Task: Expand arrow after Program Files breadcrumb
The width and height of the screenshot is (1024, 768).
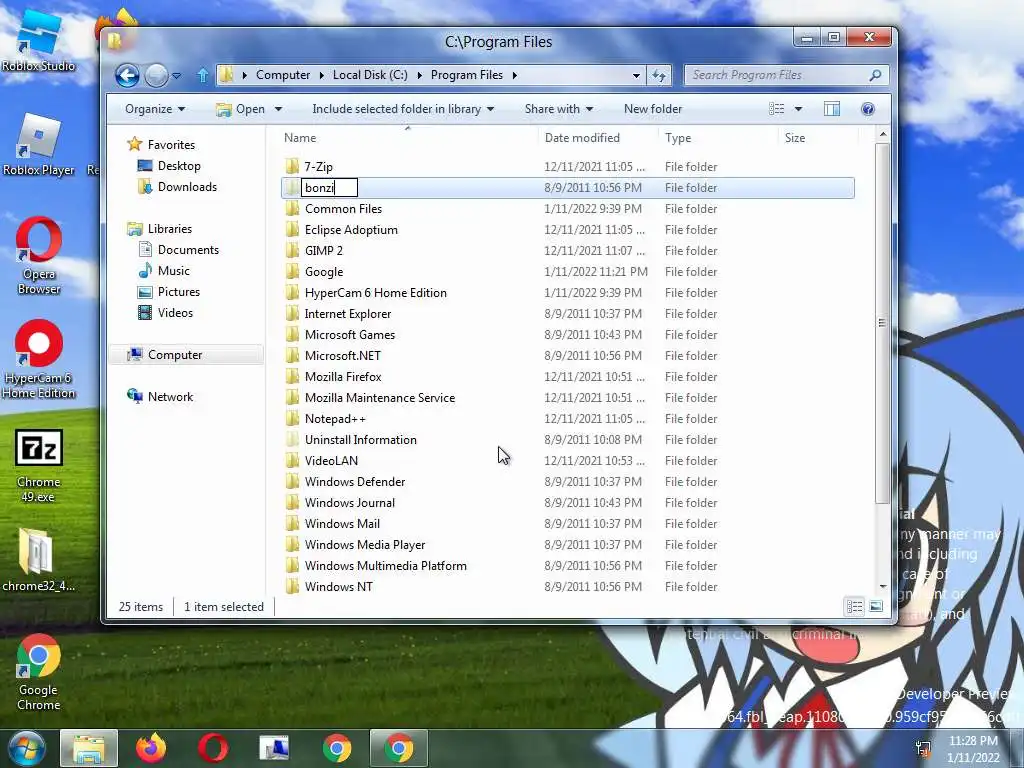Action: 515,75
